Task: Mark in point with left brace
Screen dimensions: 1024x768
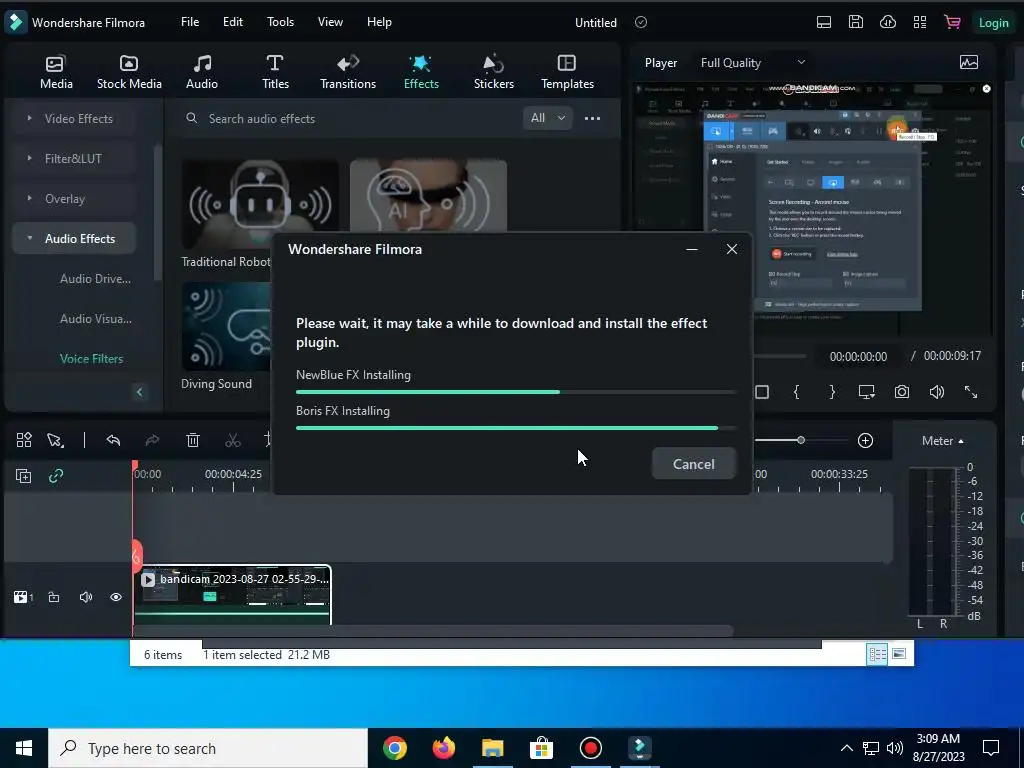Action: pyautogui.click(x=796, y=392)
